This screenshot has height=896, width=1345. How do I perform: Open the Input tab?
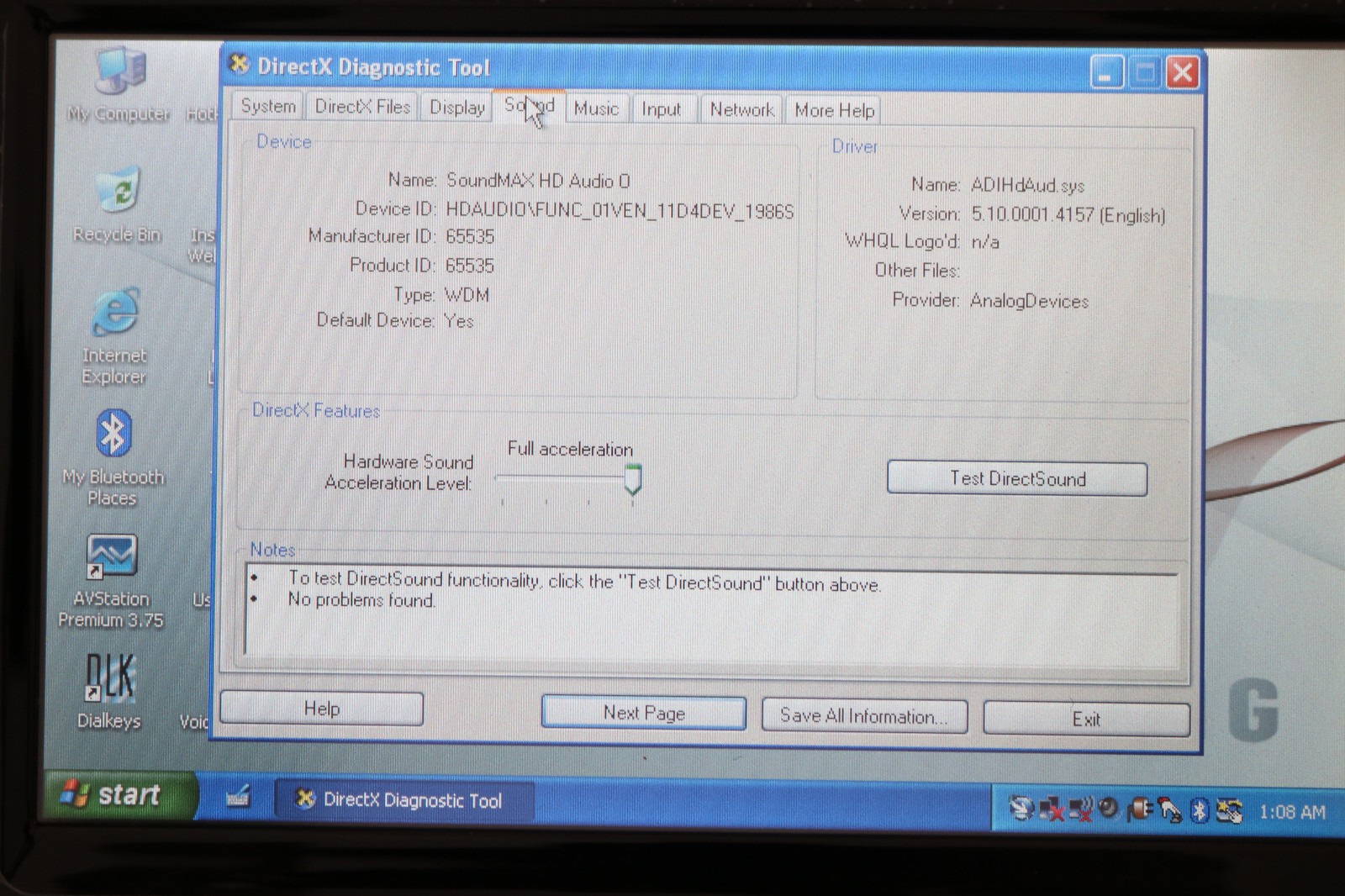[662, 109]
